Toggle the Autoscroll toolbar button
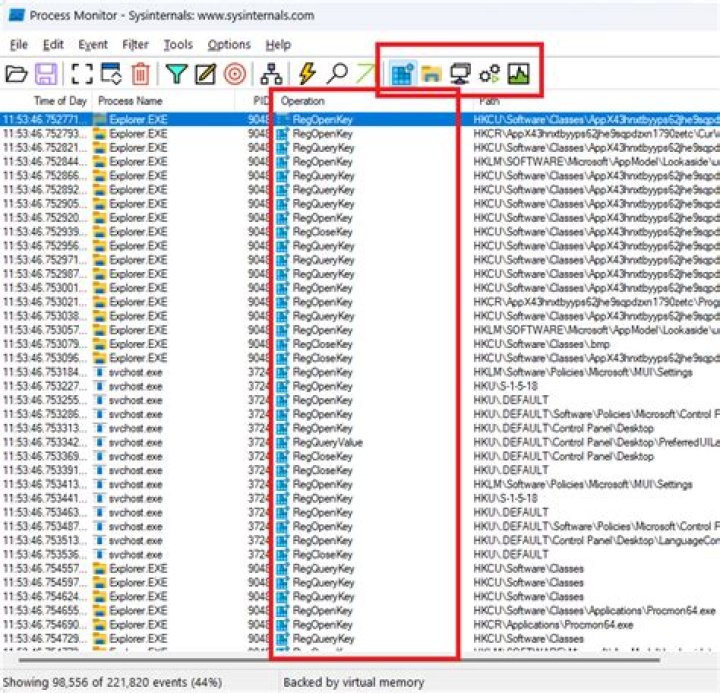Viewport: 720px width, 693px height. point(112,73)
